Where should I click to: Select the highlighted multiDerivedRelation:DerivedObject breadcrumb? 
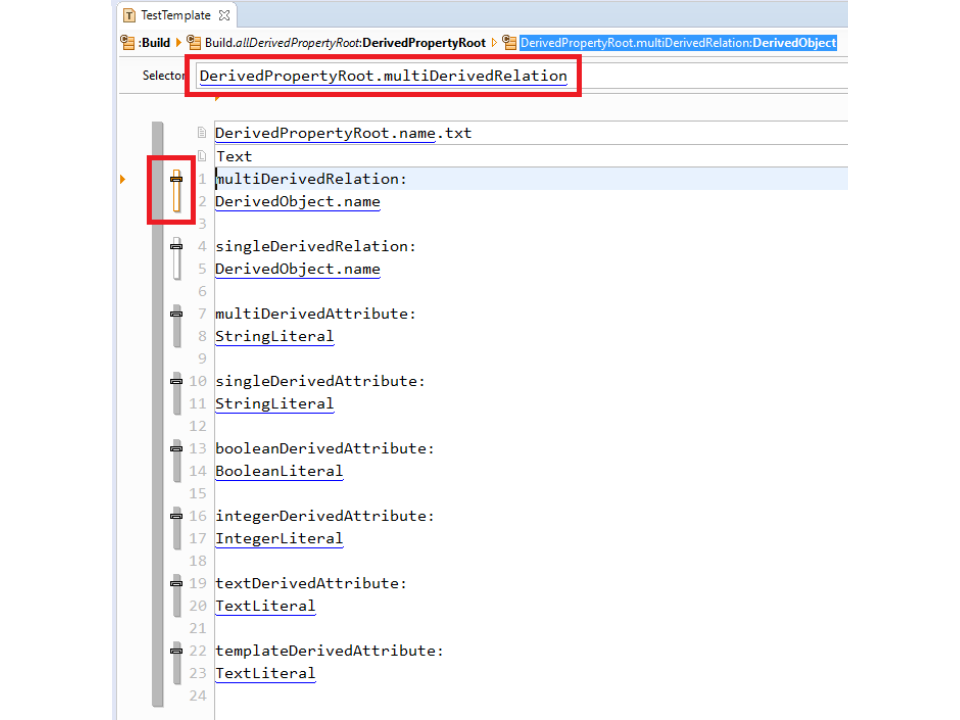(678, 43)
